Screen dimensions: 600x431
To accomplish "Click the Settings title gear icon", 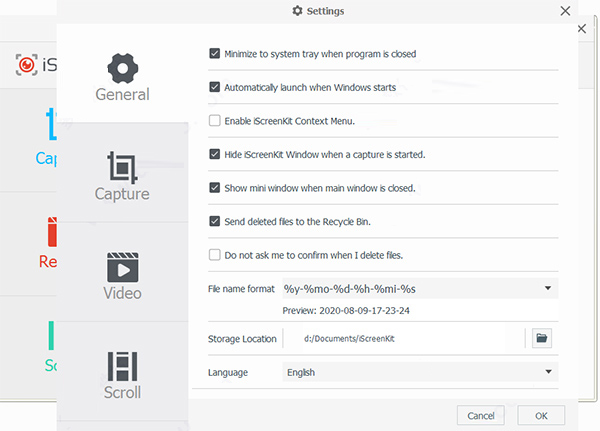I will (297, 11).
